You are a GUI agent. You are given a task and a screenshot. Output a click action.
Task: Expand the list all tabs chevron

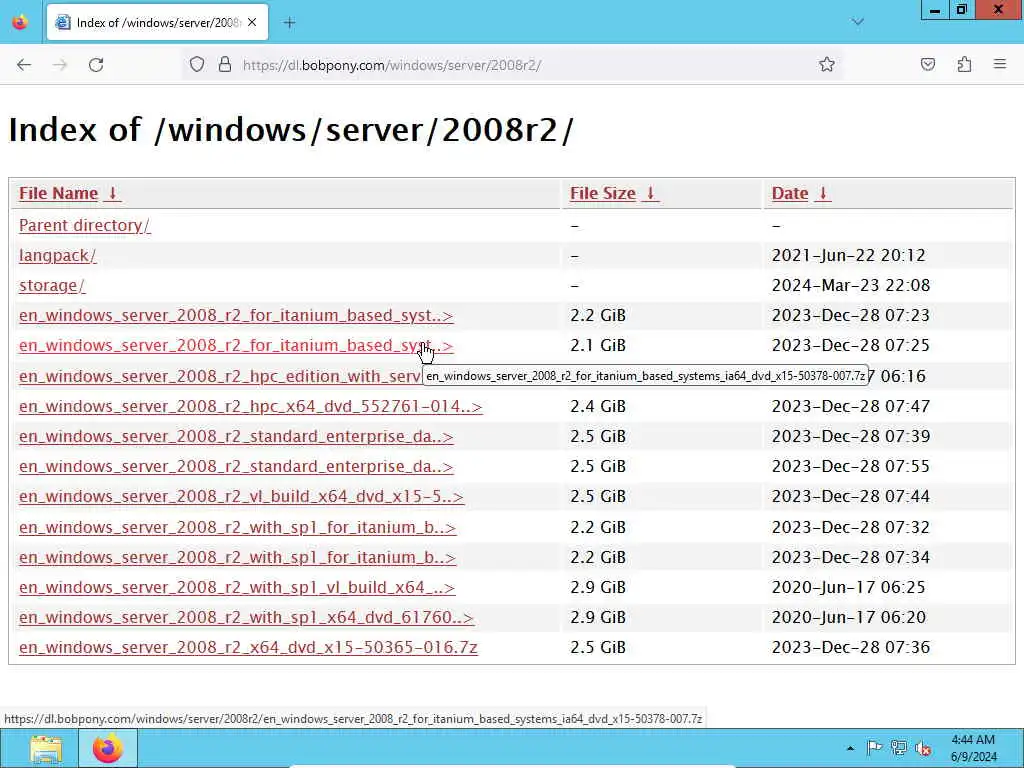click(x=857, y=22)
